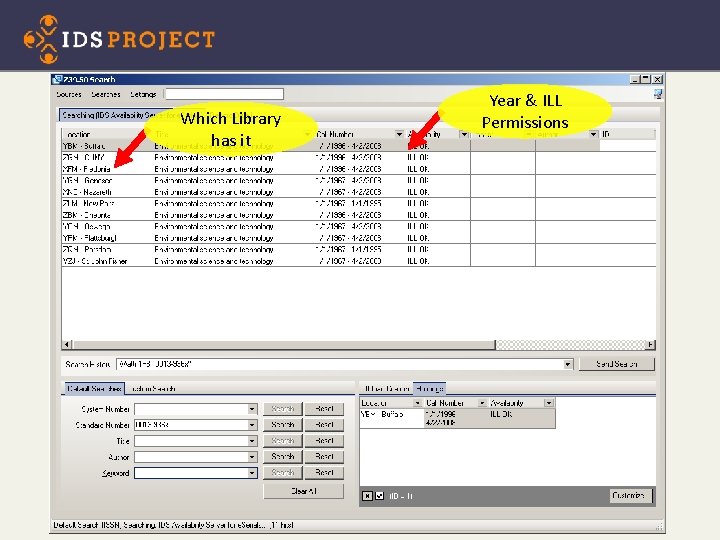Click into the Search History field
Image resolution: width=720 pixels, height=540 pixels.
[340, 364]
